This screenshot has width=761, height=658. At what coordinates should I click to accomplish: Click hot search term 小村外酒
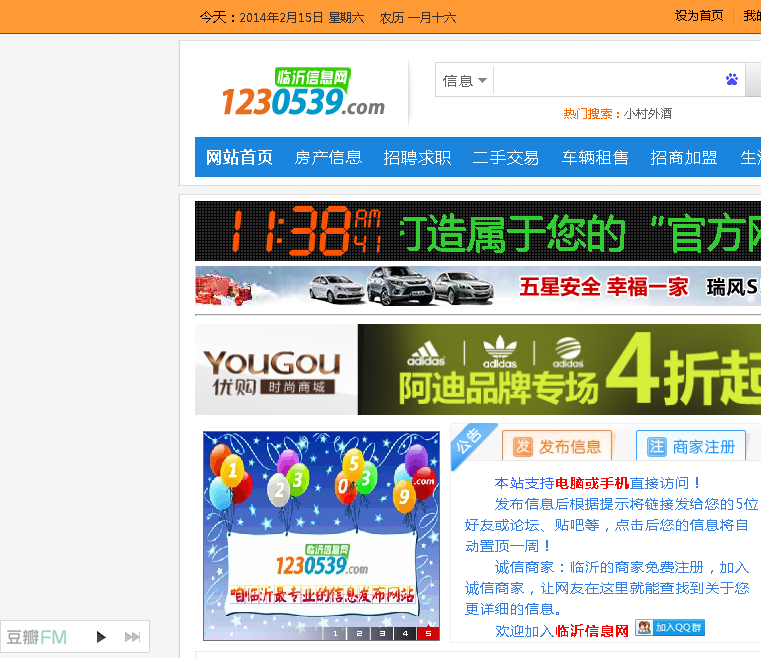pos(649,114)
